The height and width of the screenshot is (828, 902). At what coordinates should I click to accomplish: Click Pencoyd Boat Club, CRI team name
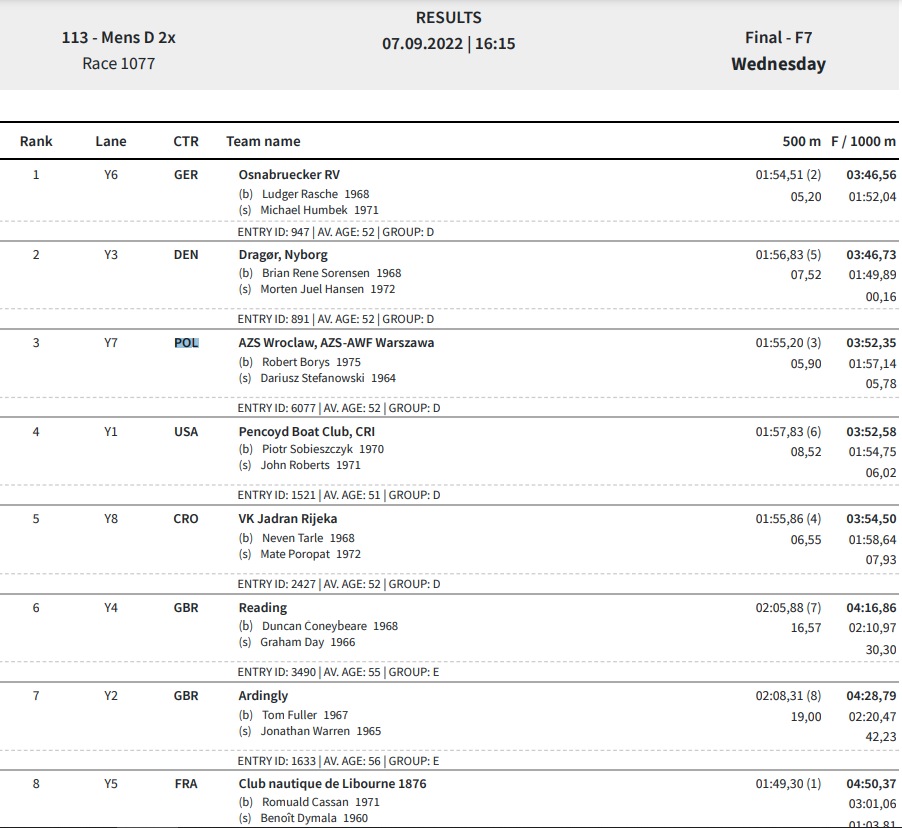307,432
